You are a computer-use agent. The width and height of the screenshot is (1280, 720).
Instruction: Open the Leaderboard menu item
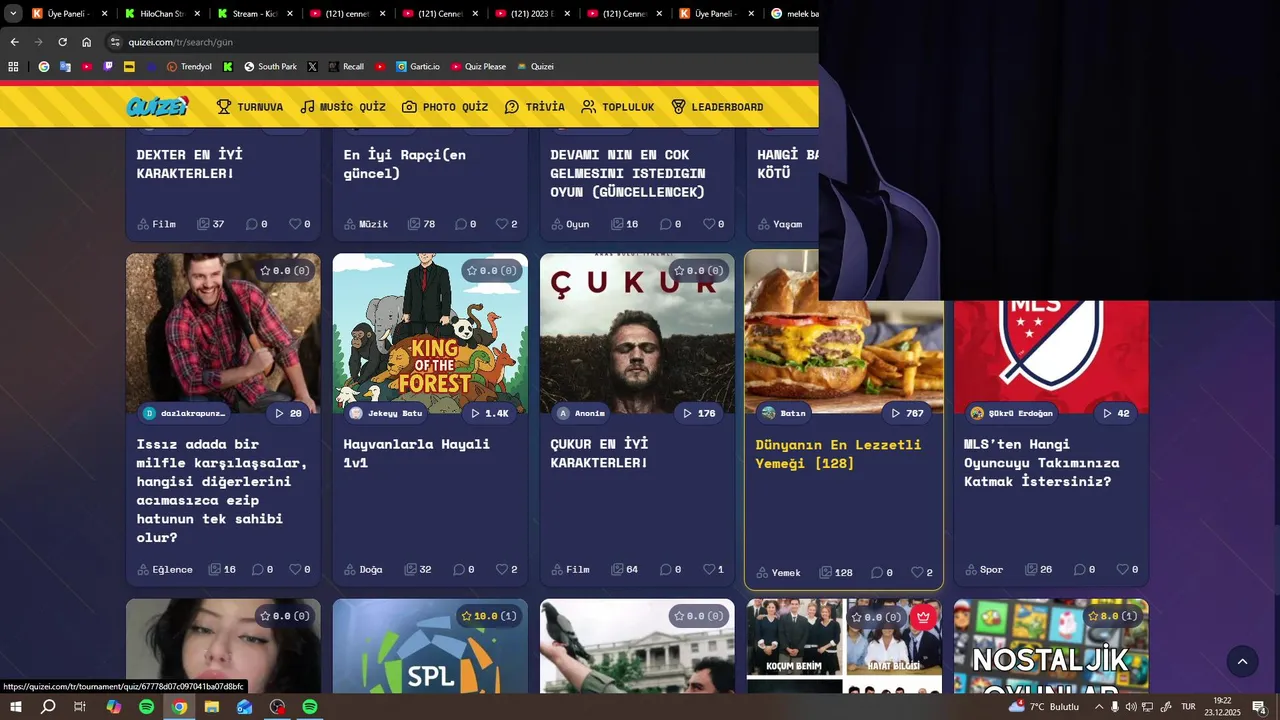pos(717,107)
